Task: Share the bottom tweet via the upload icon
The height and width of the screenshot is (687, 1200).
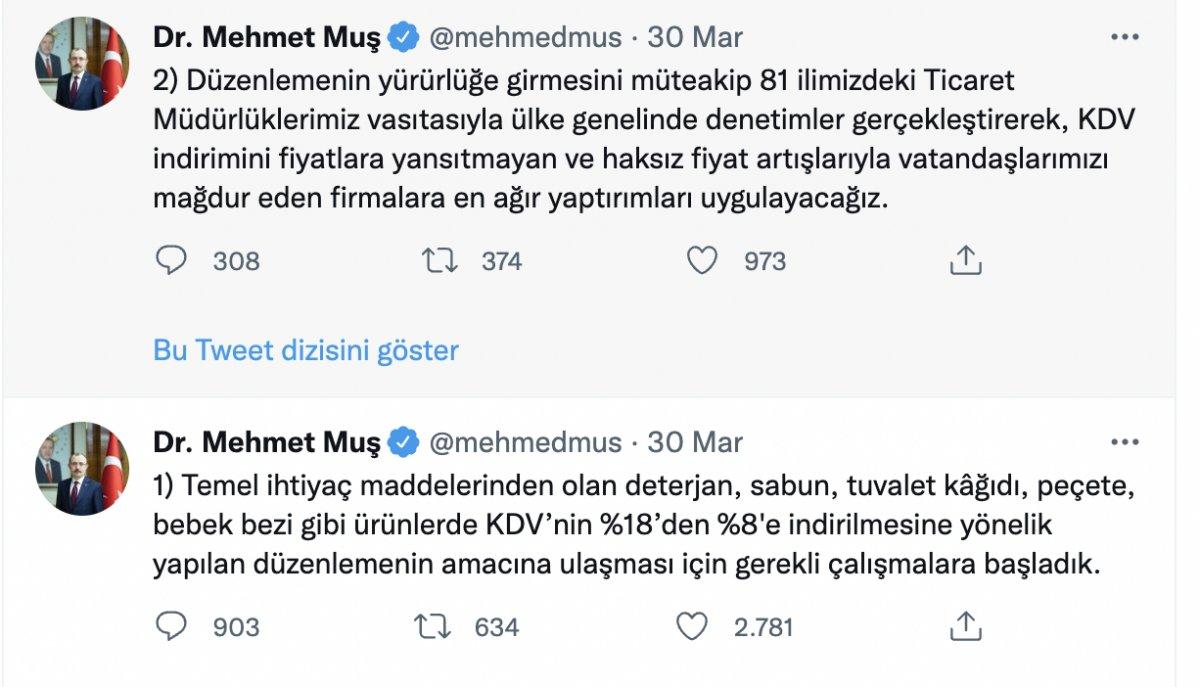Action: click(966, 625)
